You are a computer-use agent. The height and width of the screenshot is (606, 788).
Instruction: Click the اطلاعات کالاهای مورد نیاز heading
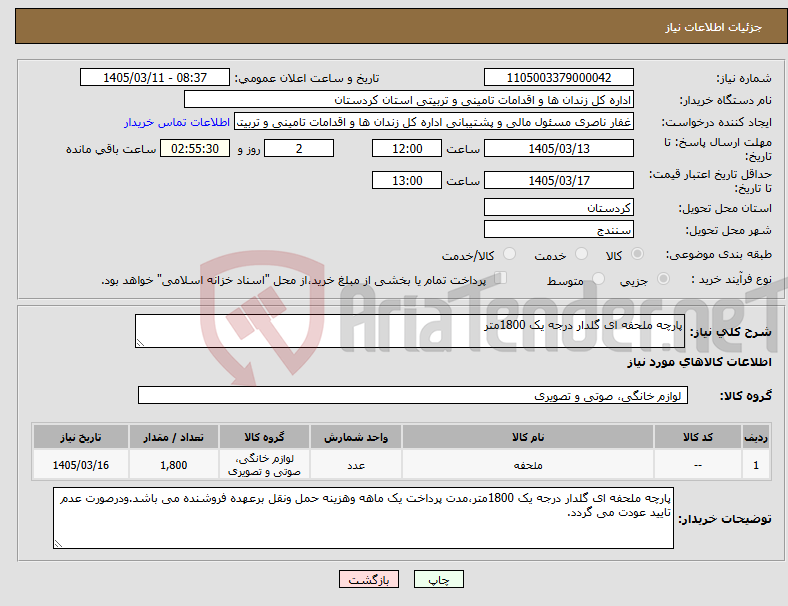click(699, 362)
